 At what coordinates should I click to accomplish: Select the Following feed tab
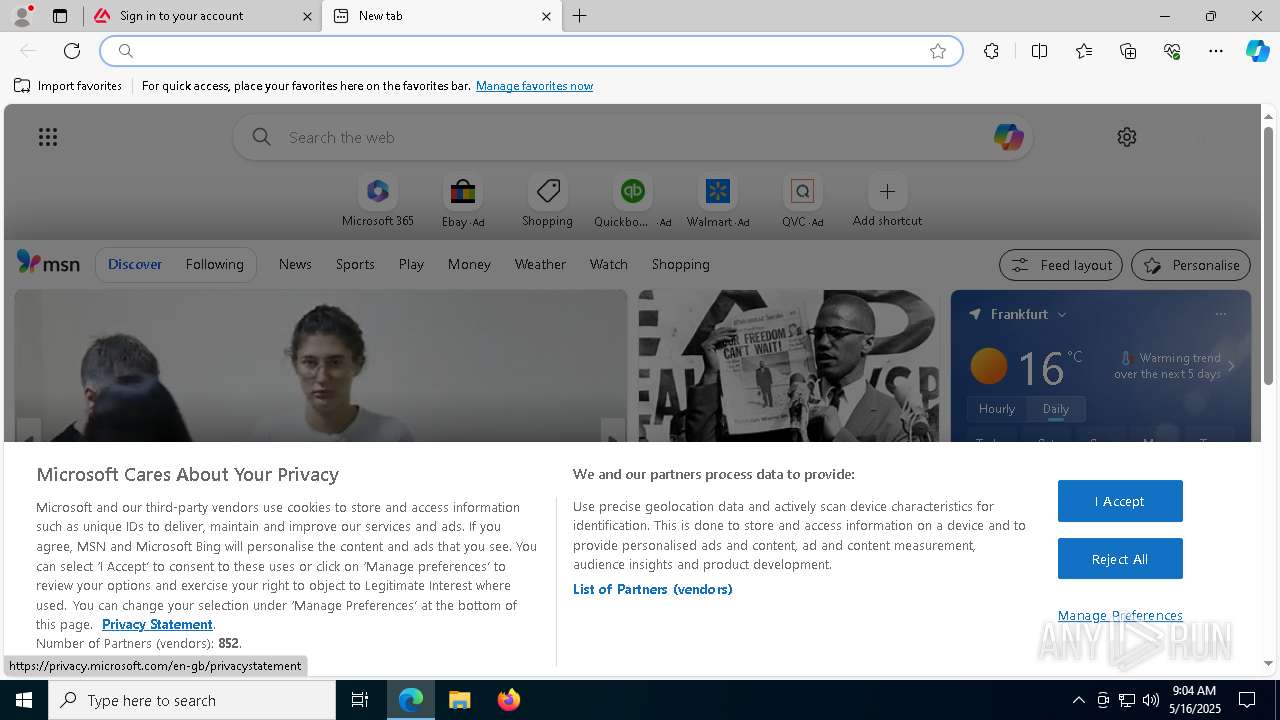click(x=214, y=264)
